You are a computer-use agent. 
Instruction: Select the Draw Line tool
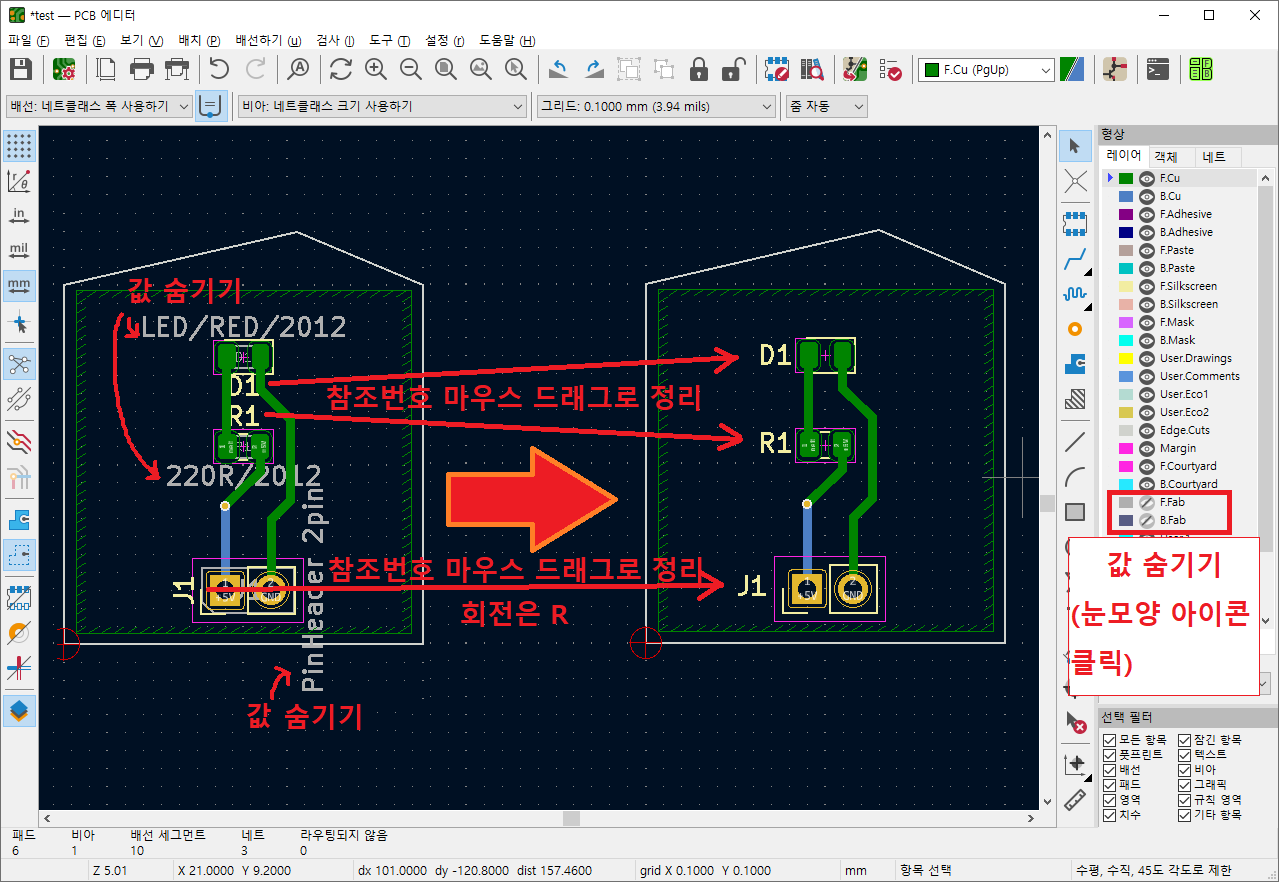tap(1075, 441)
